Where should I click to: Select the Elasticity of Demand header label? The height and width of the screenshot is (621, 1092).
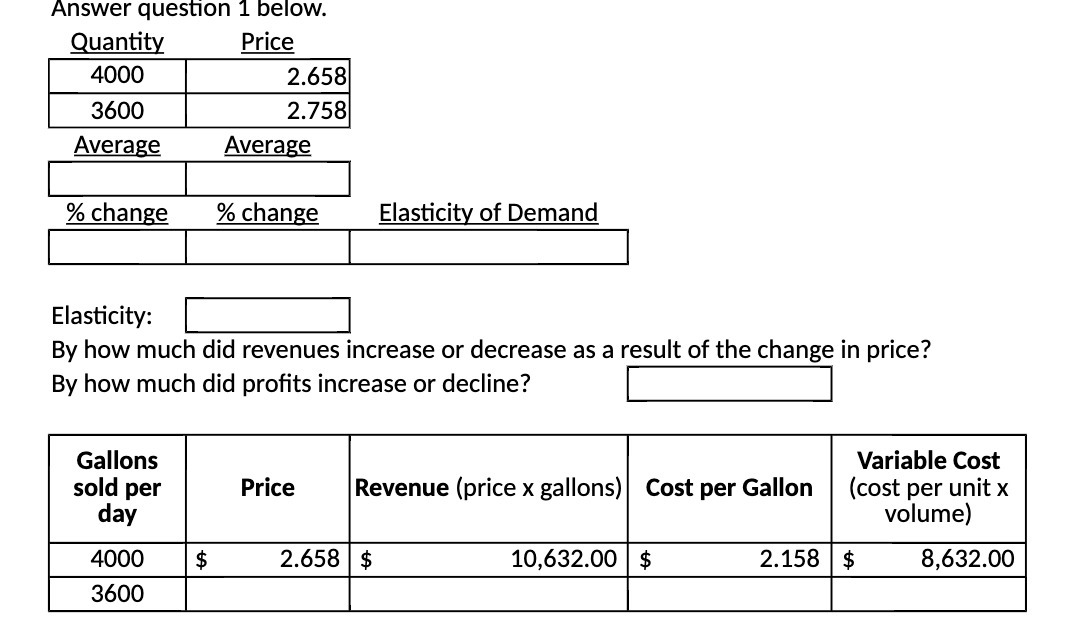pyautogui.click(x=488, y=212)
